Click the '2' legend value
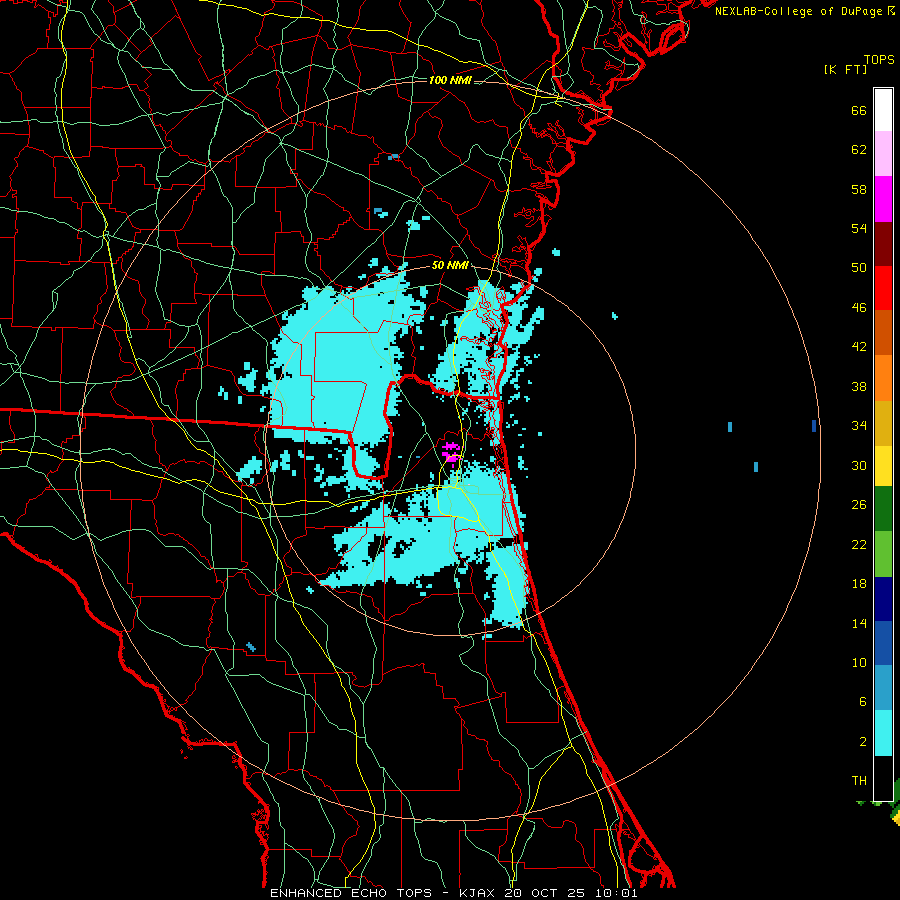The image size is (900, 900). [x=863, y=742]
